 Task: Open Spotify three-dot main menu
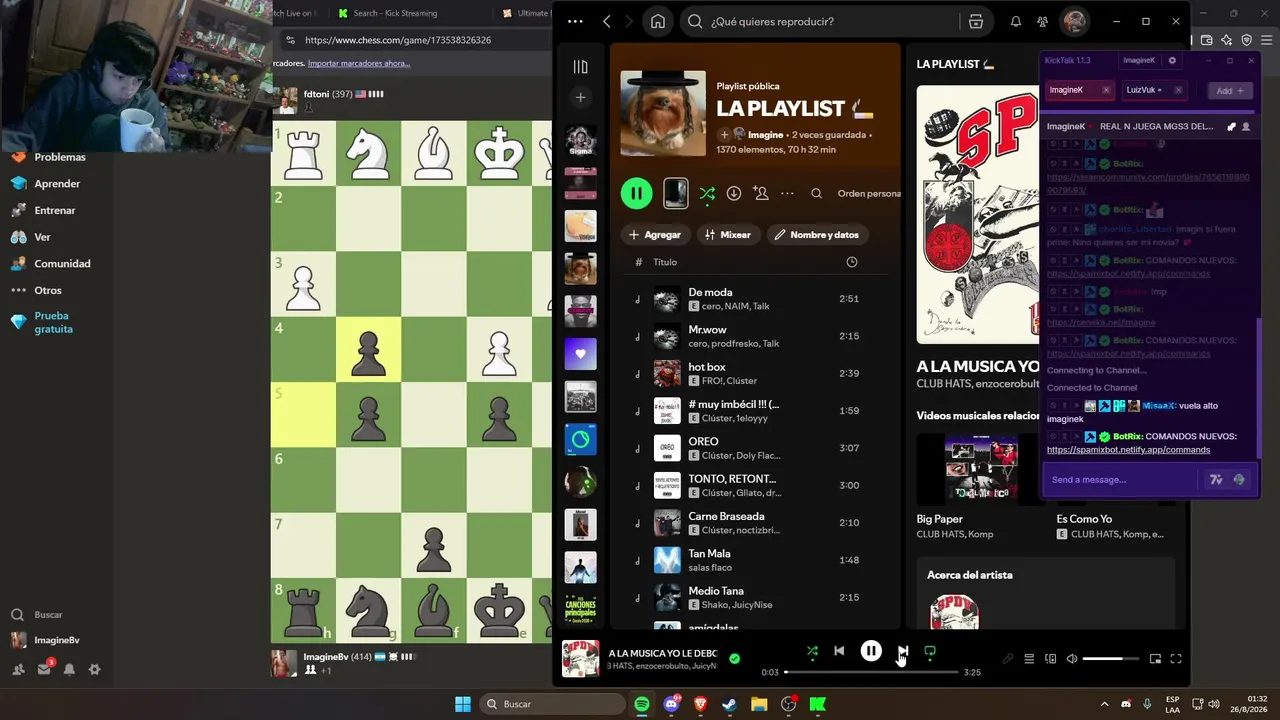tap(574, 21)
